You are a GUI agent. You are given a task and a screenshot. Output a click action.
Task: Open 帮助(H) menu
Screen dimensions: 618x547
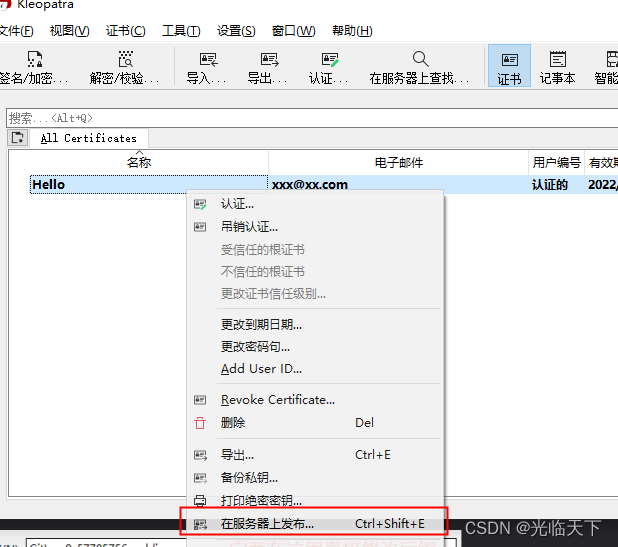352,31
